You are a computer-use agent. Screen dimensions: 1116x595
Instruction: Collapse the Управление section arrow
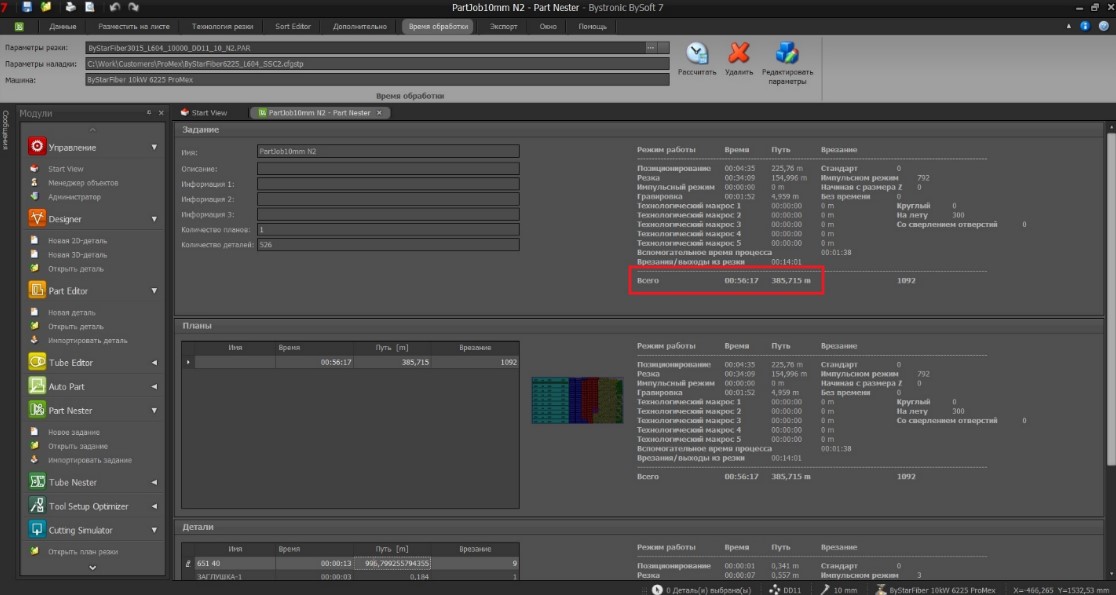(154, 147)
